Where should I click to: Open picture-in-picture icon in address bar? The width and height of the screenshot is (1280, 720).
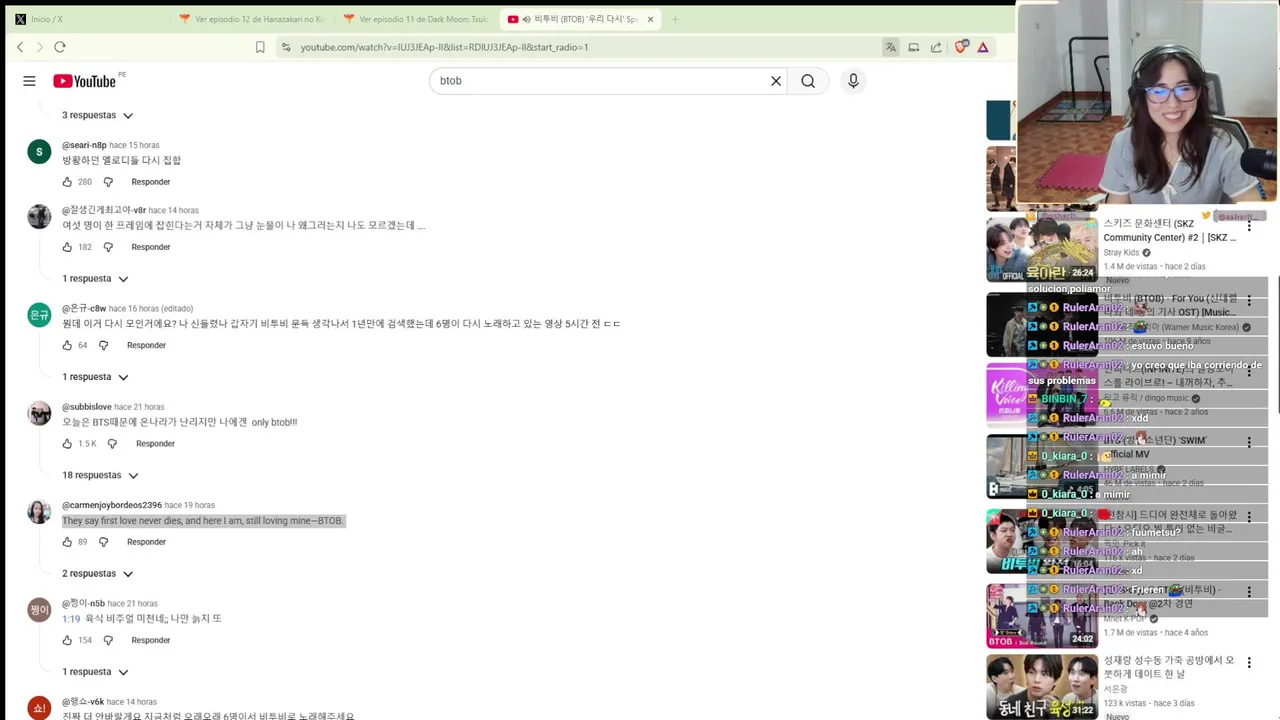913,47
